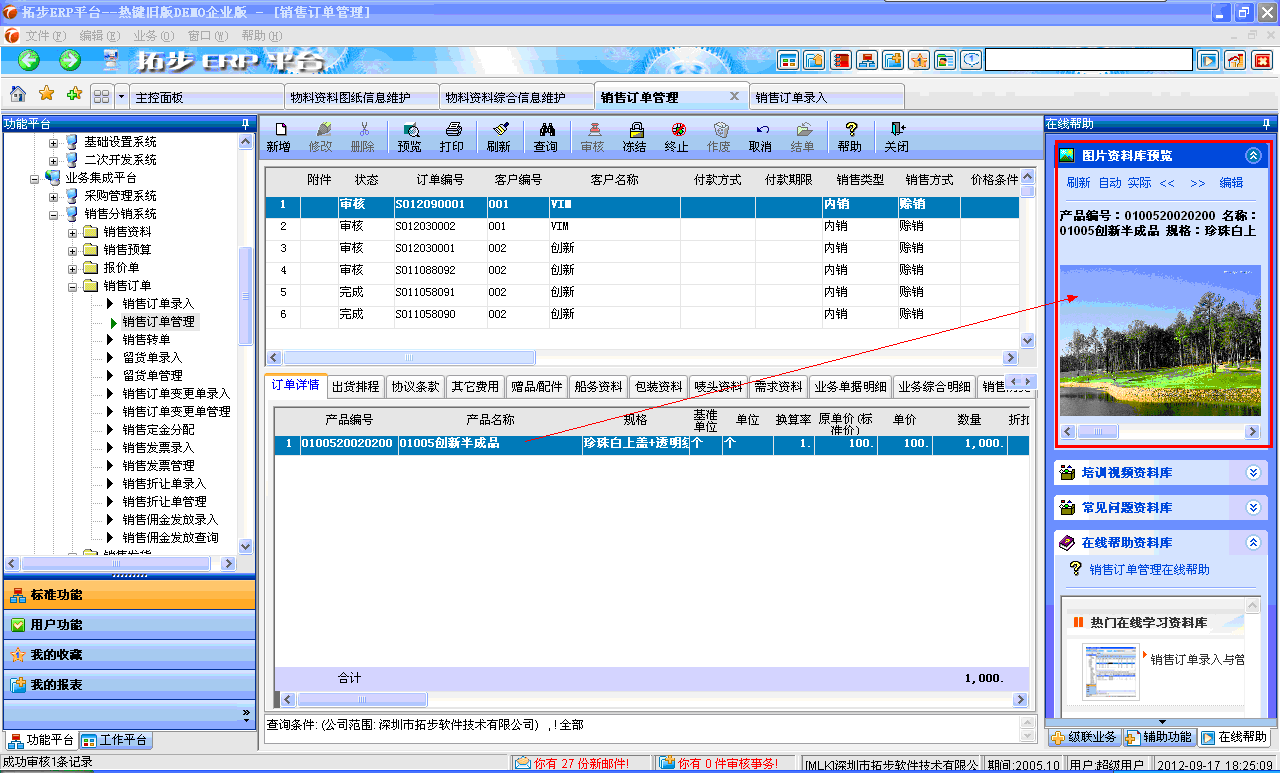Open the 打印 (Print) function
Viewport: 1280px width, 773px height.
tap(453, 136)
